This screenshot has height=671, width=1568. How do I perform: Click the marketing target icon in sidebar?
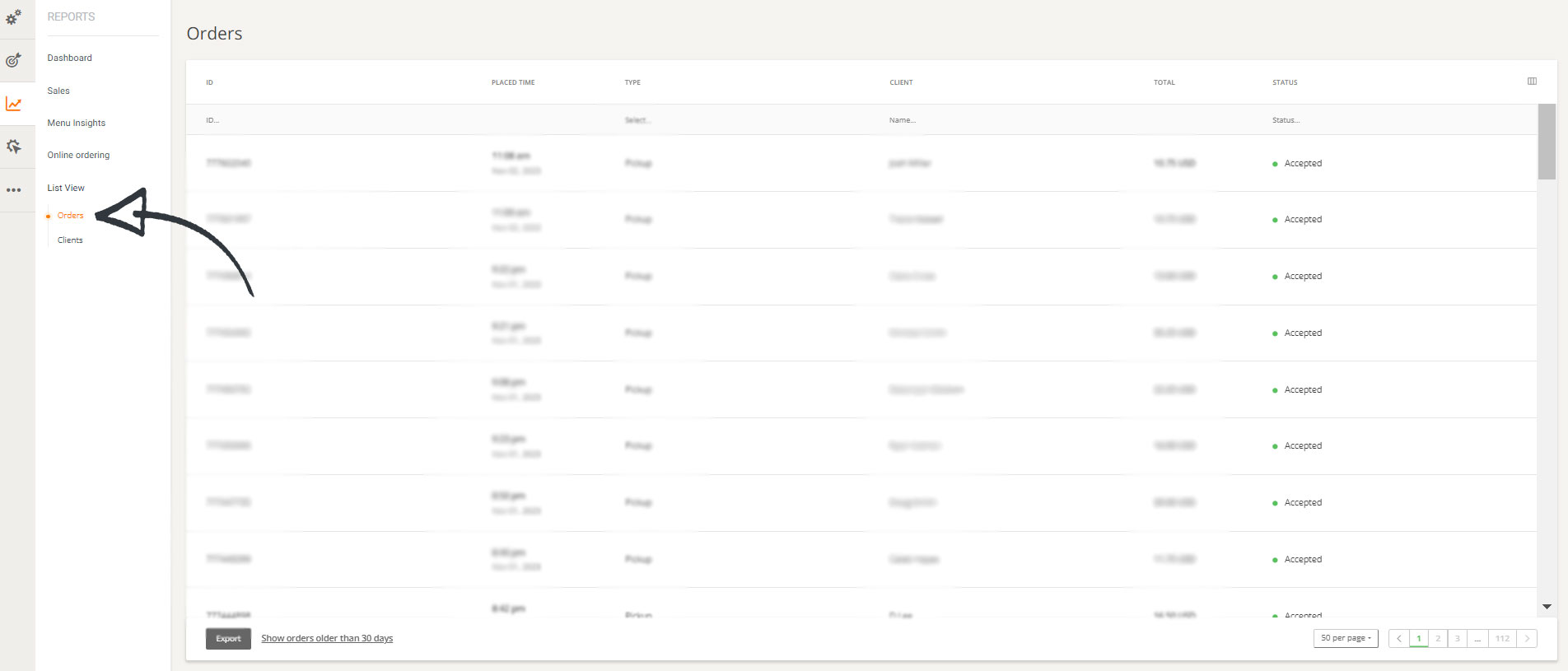[x=14, y=60]
